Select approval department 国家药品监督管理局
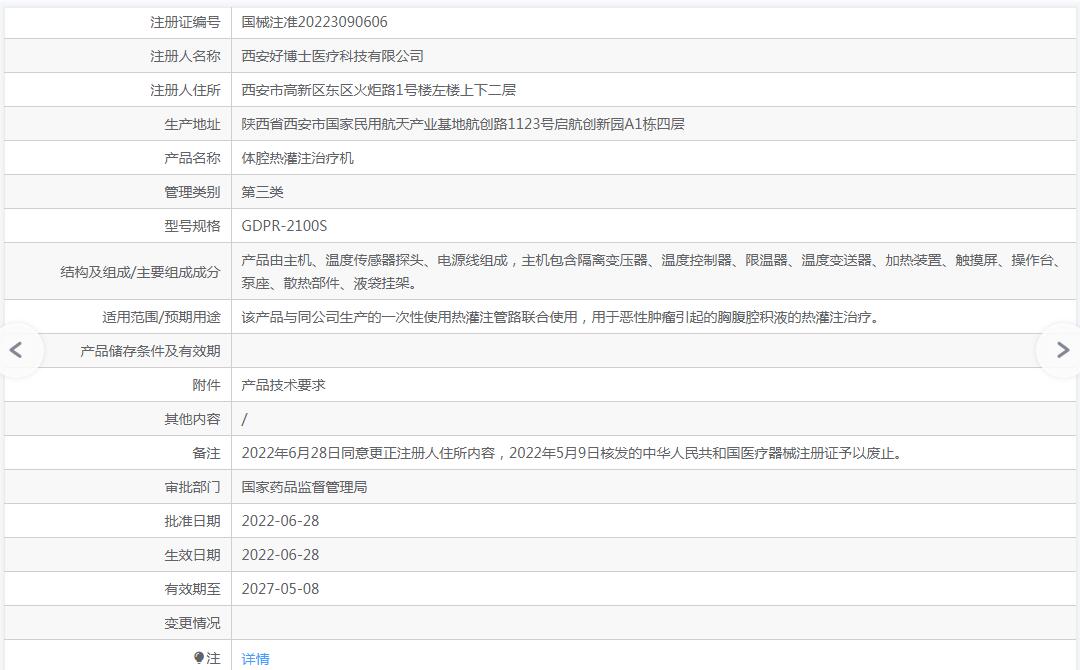 pos(304,487)
